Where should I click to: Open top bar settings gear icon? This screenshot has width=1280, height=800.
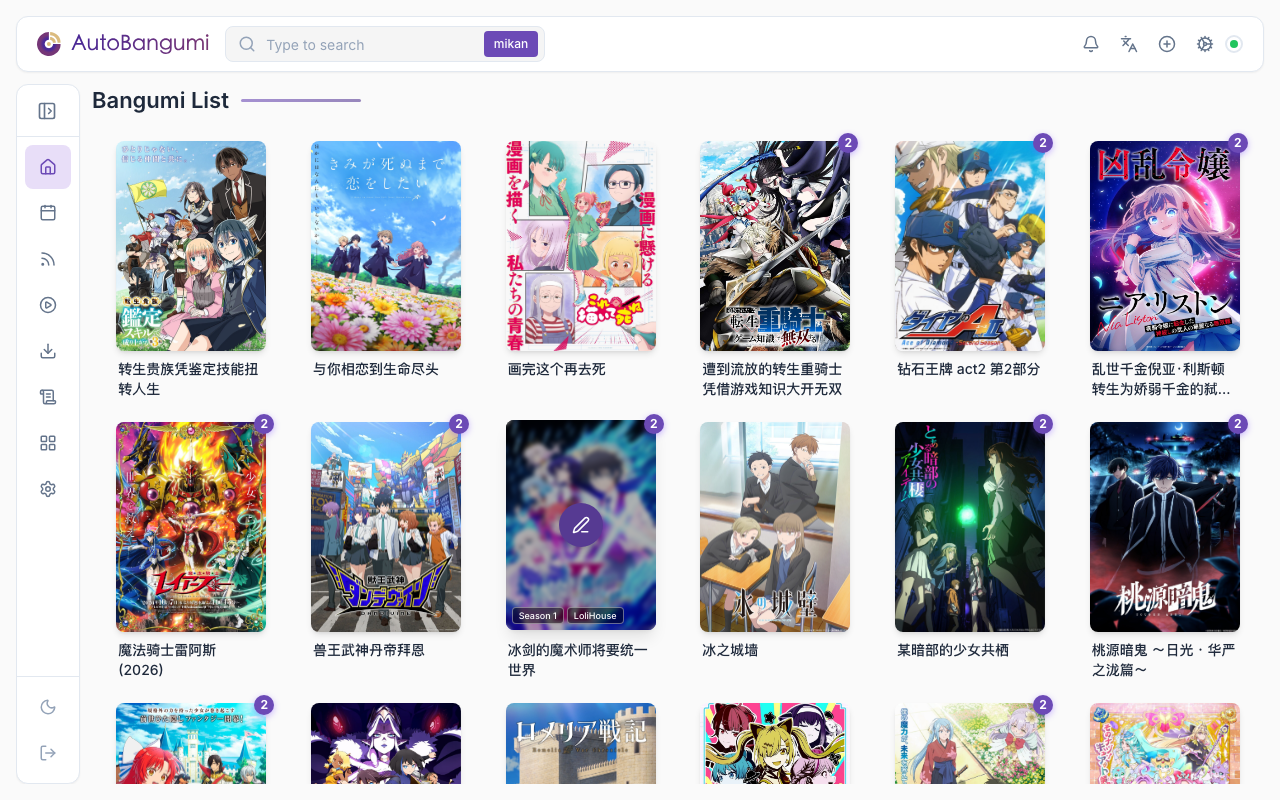coord(1205,44)
